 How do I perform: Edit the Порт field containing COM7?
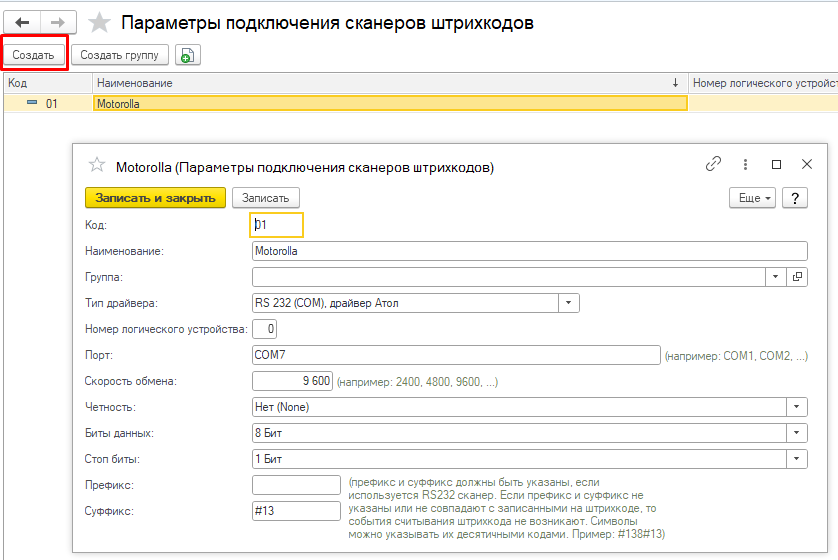tap(456, 355)
